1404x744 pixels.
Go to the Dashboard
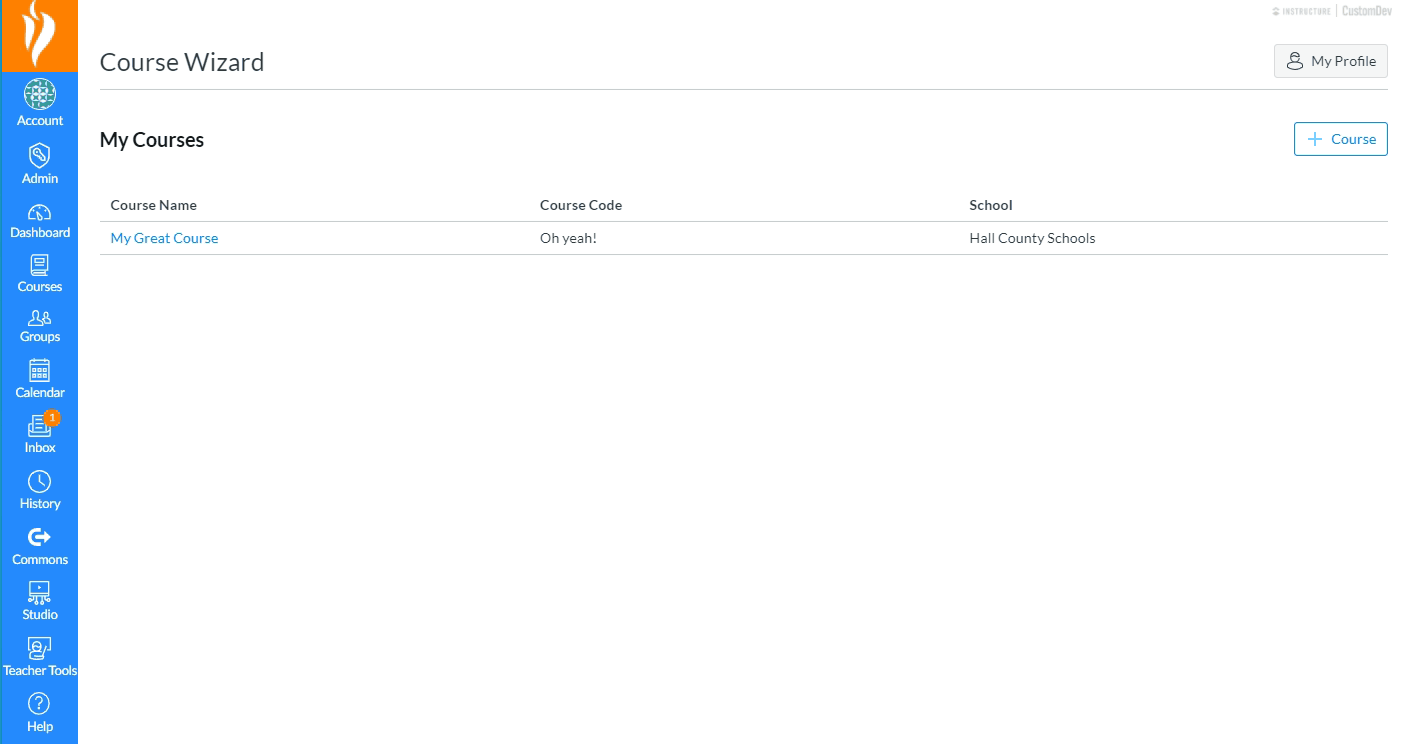[39, 221]
